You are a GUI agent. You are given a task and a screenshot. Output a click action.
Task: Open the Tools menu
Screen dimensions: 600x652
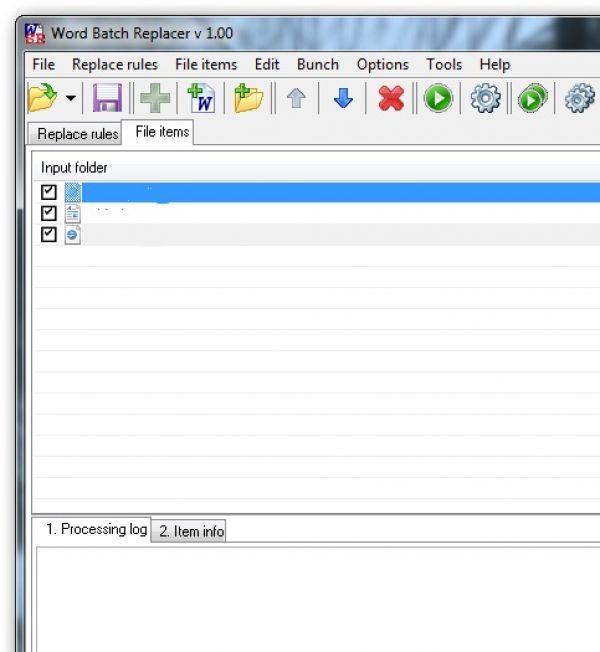(x=444, y=64)
